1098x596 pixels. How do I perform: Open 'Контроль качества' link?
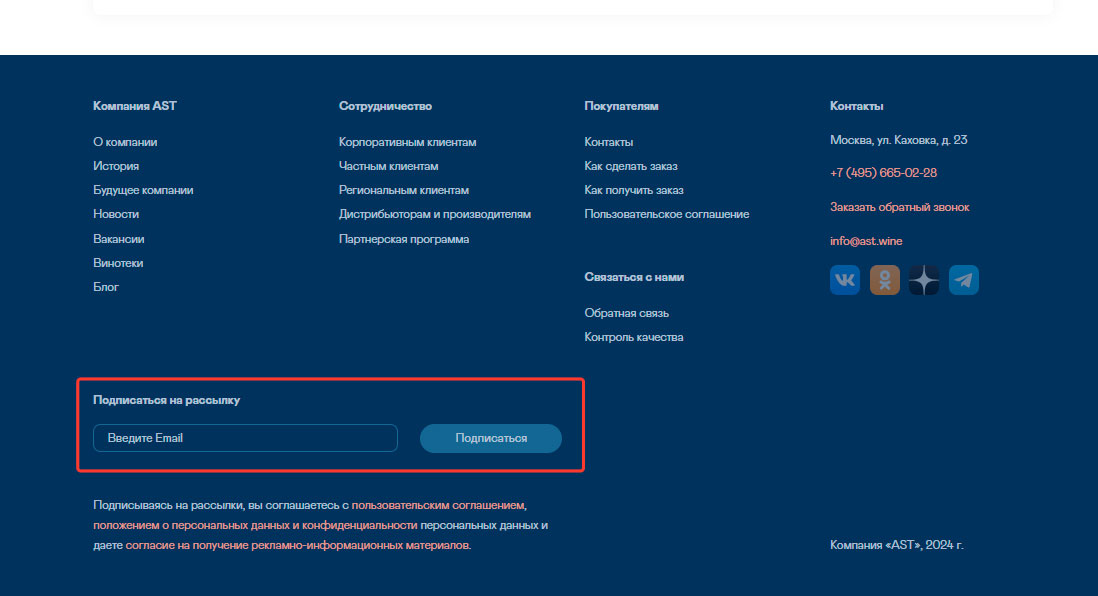pyautogui.click(x=634, y=337)
